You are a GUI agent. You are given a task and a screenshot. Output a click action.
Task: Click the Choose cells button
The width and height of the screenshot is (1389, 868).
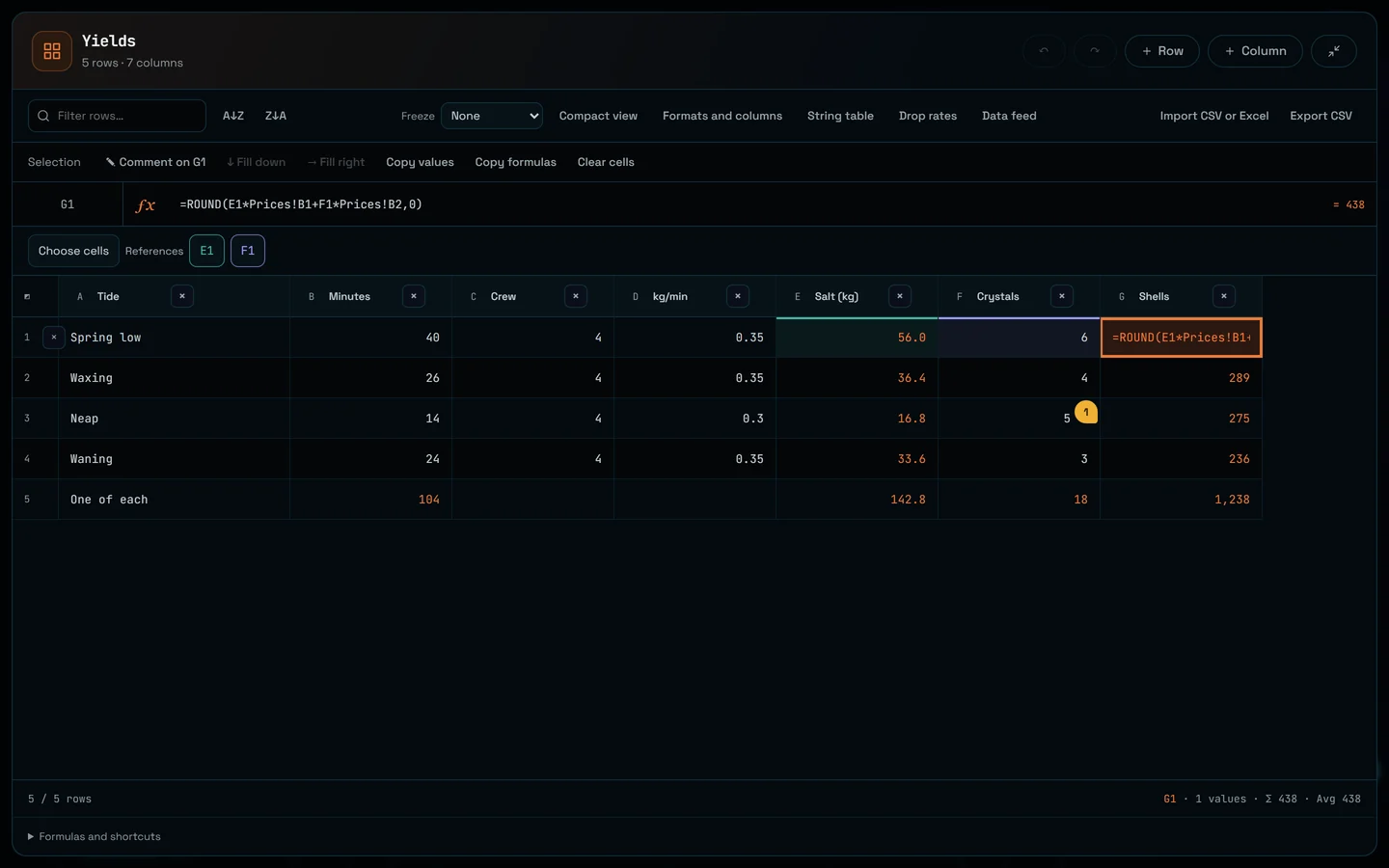(73, 251)
